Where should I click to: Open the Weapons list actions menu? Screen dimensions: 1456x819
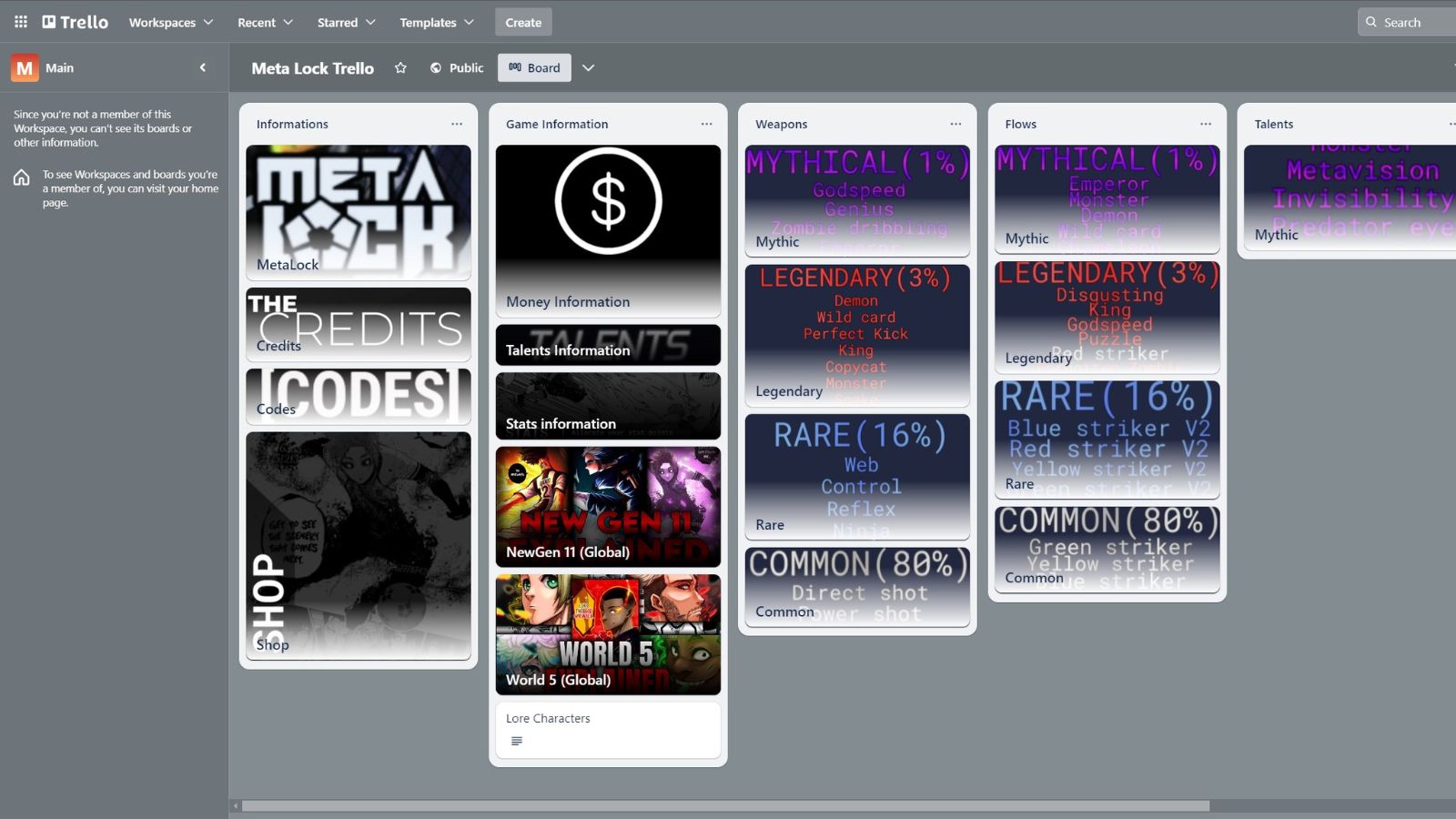955,123
